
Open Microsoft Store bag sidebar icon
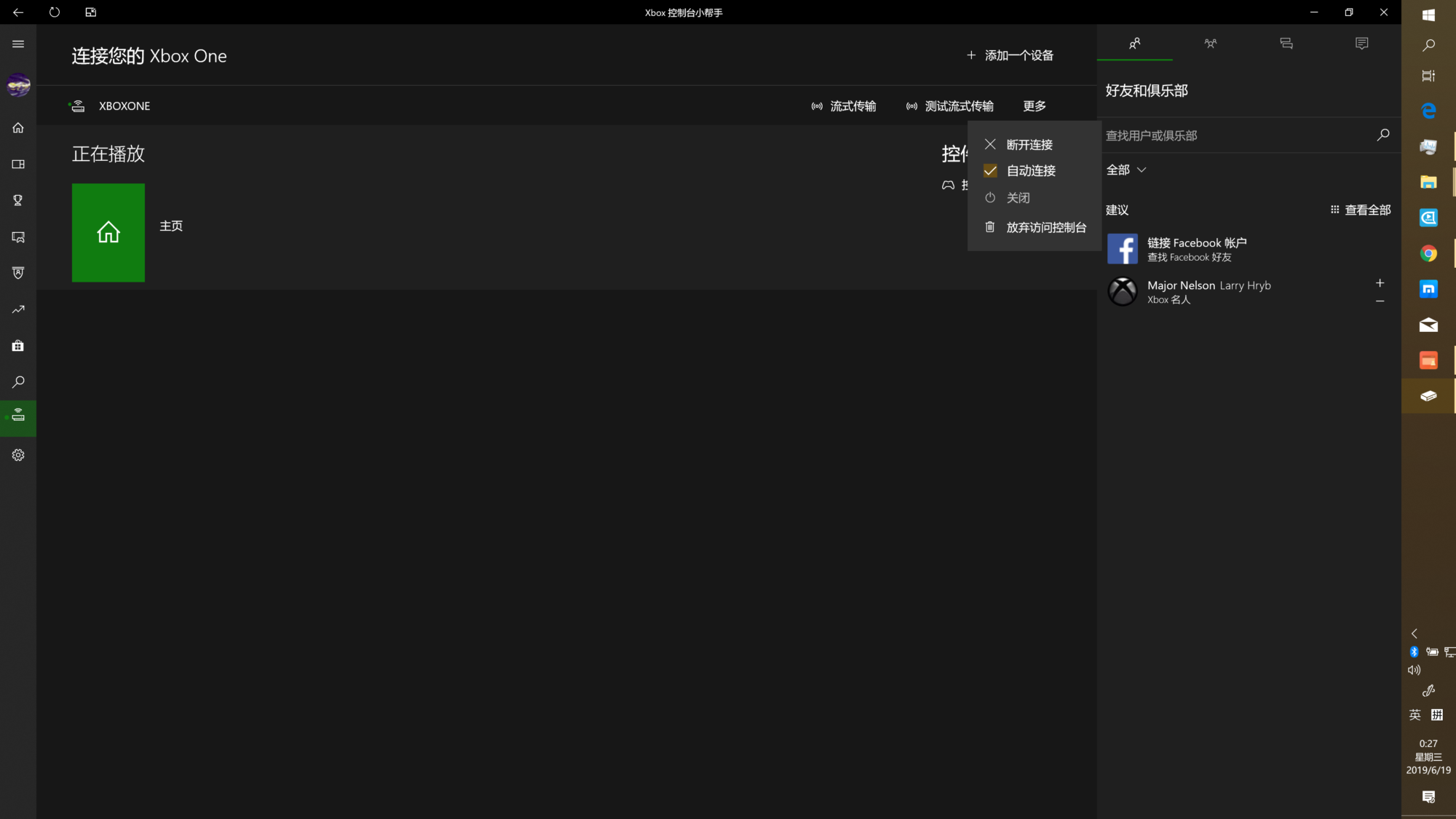18,346
